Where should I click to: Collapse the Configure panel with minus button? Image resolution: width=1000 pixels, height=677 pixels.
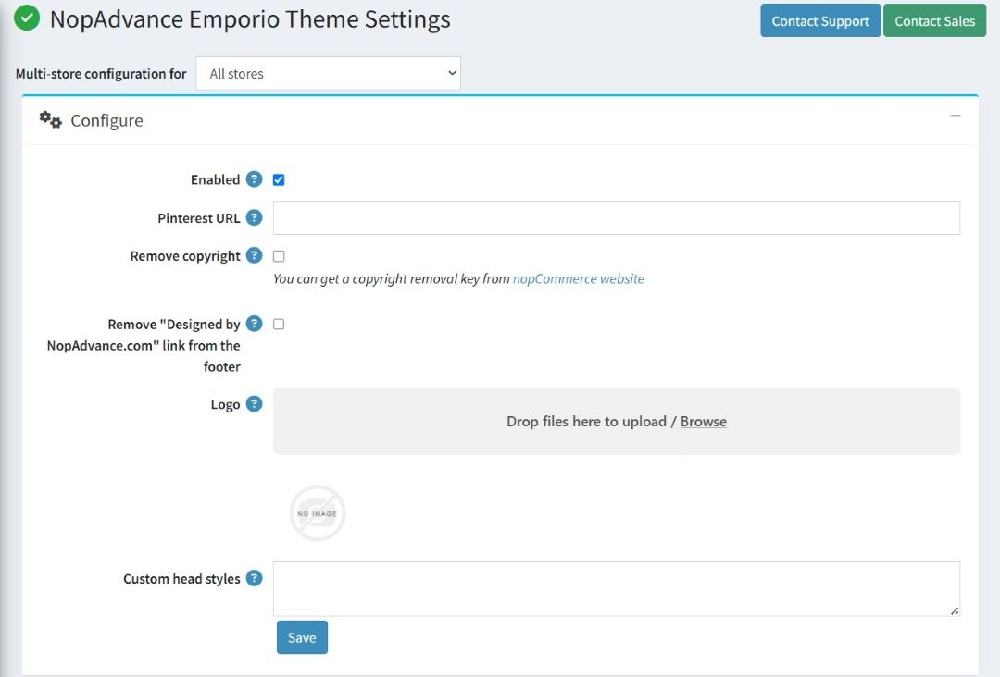955,116
